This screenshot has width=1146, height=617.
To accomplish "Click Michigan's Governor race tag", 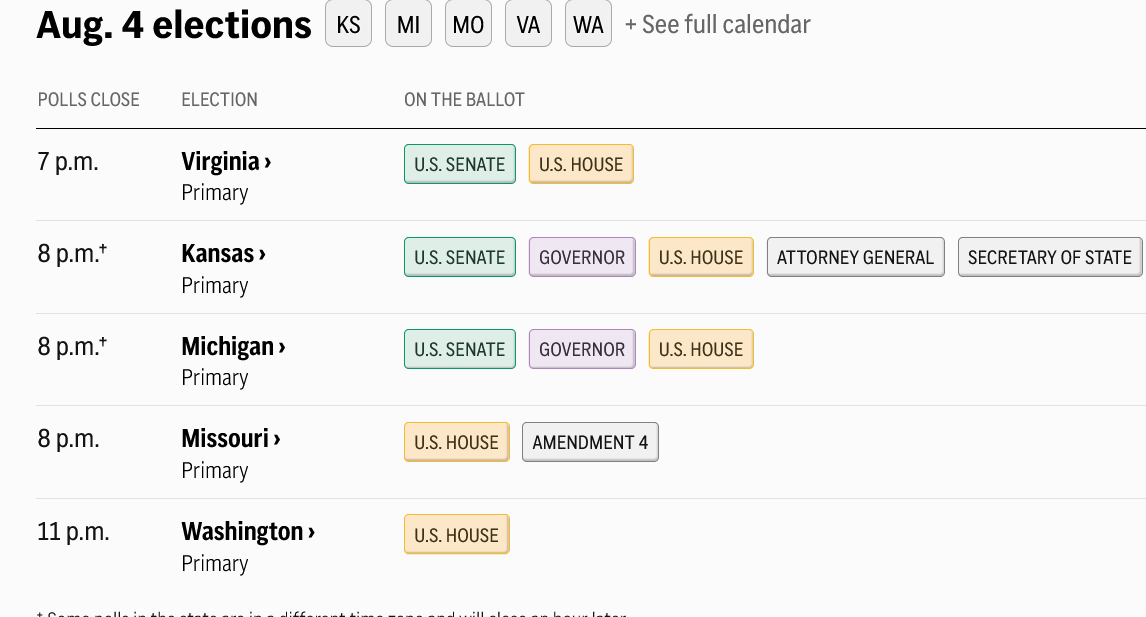I will tap(583, 349).
